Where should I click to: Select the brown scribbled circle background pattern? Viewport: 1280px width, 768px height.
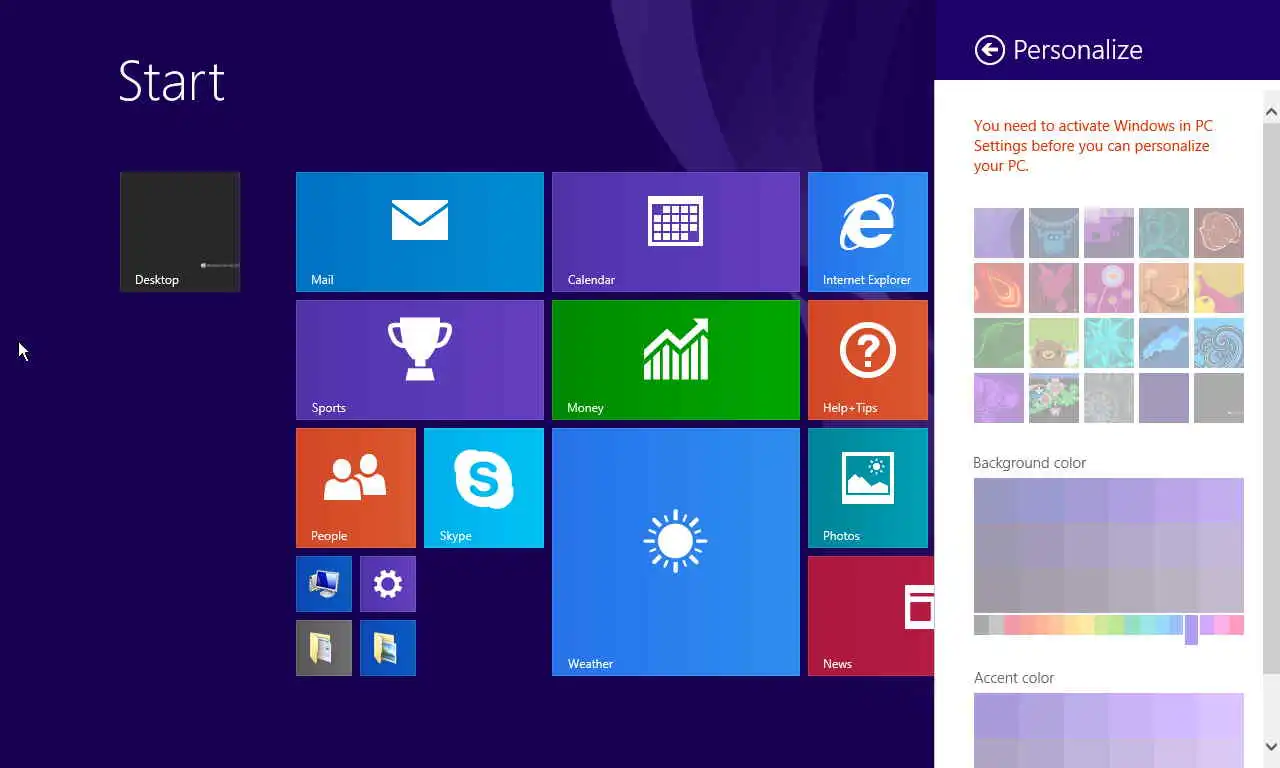[x=1219, y=233]
